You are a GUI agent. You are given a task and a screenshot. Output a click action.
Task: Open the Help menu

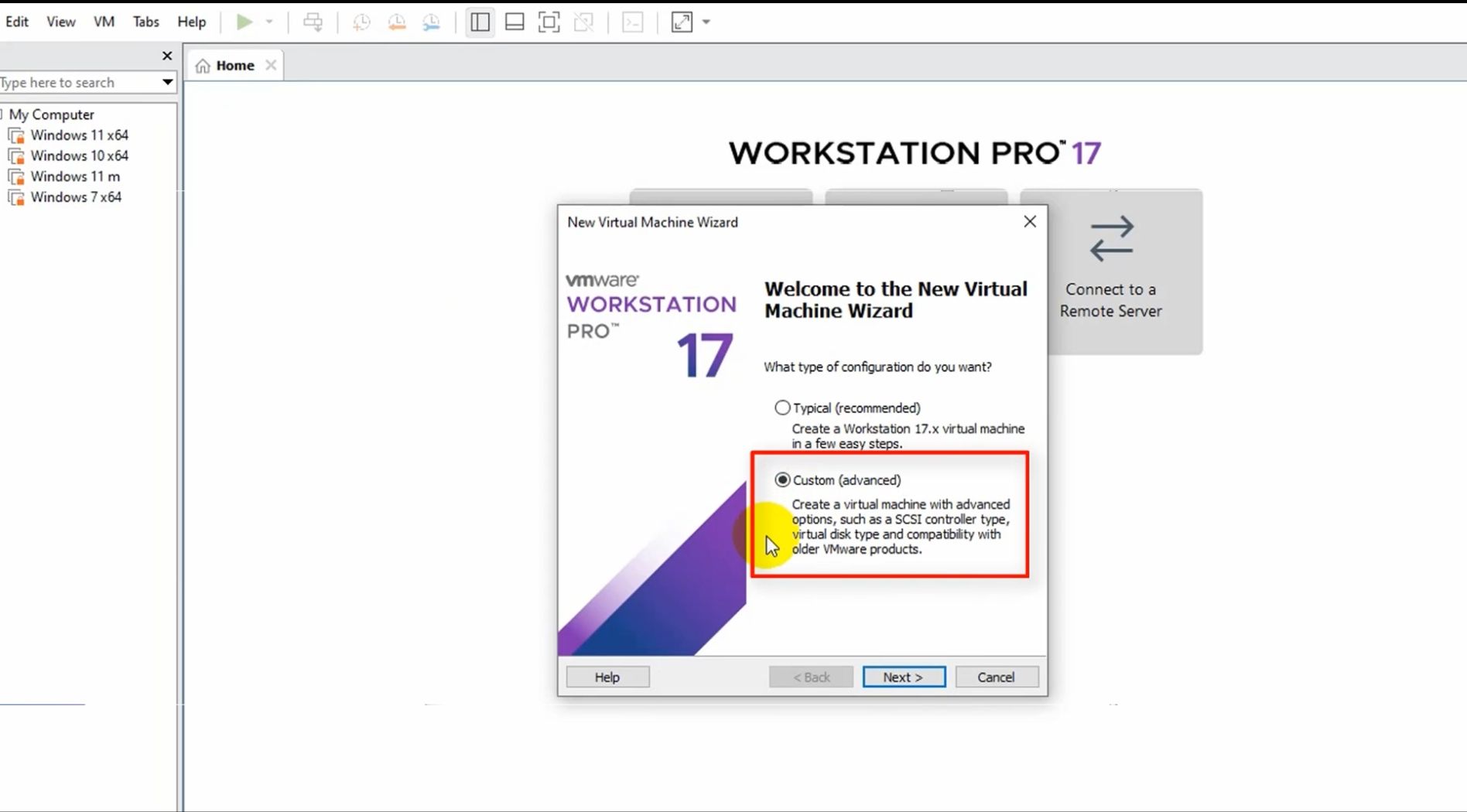click(191, 22)
